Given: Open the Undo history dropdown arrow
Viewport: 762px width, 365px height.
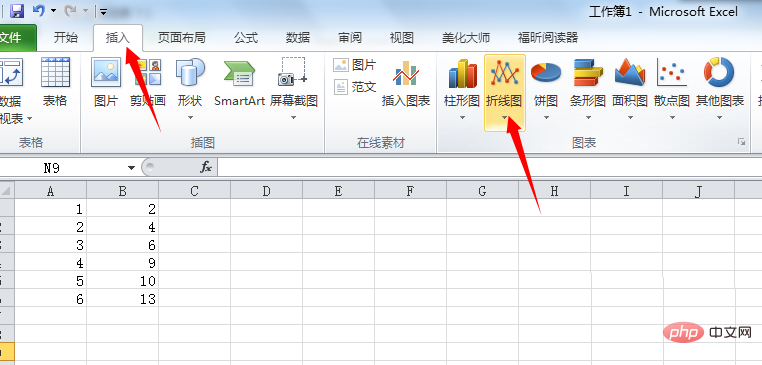Looking at the screenshot, I should tap(53, 10).
